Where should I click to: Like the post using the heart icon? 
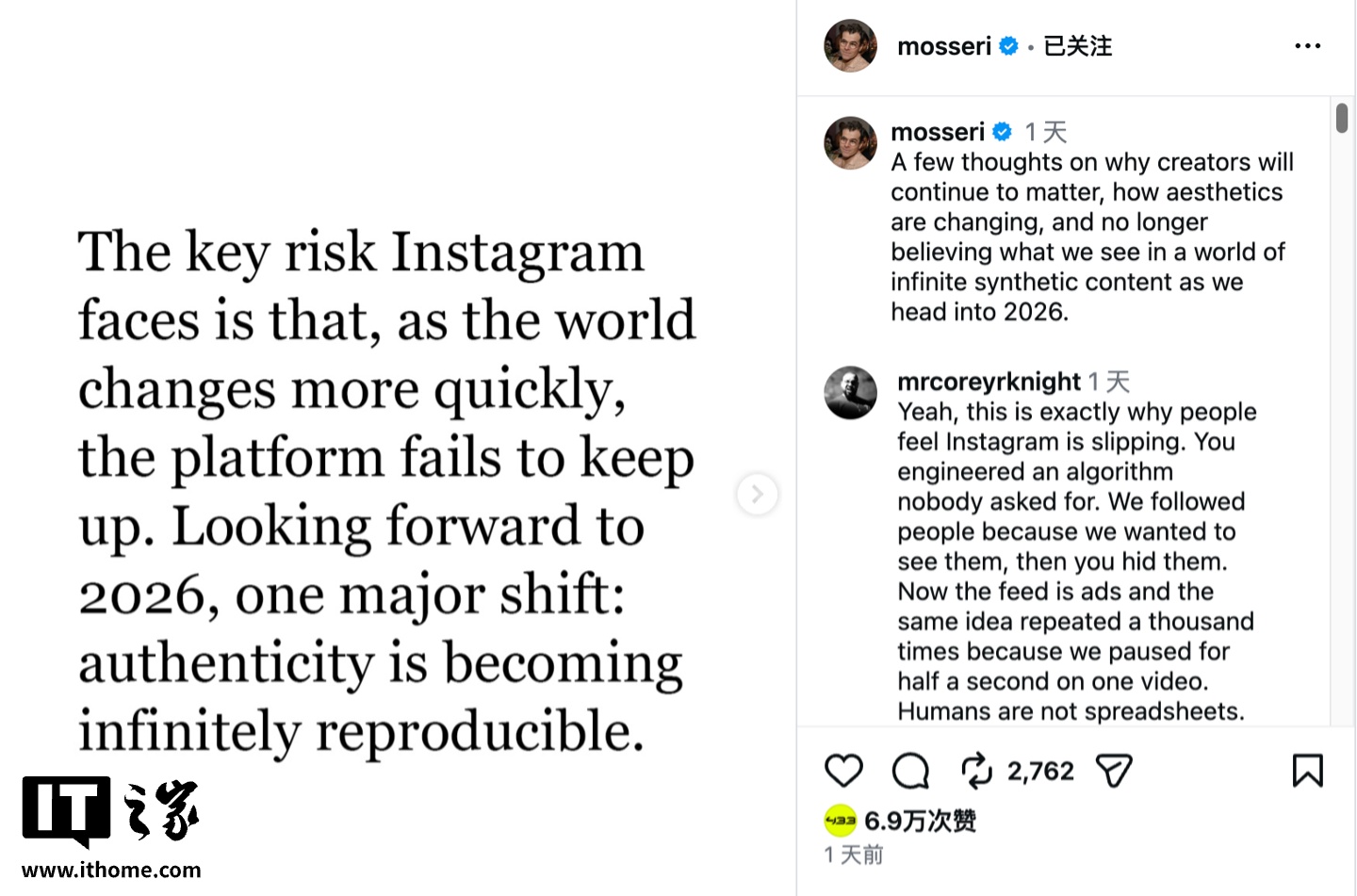pos(843,770)
